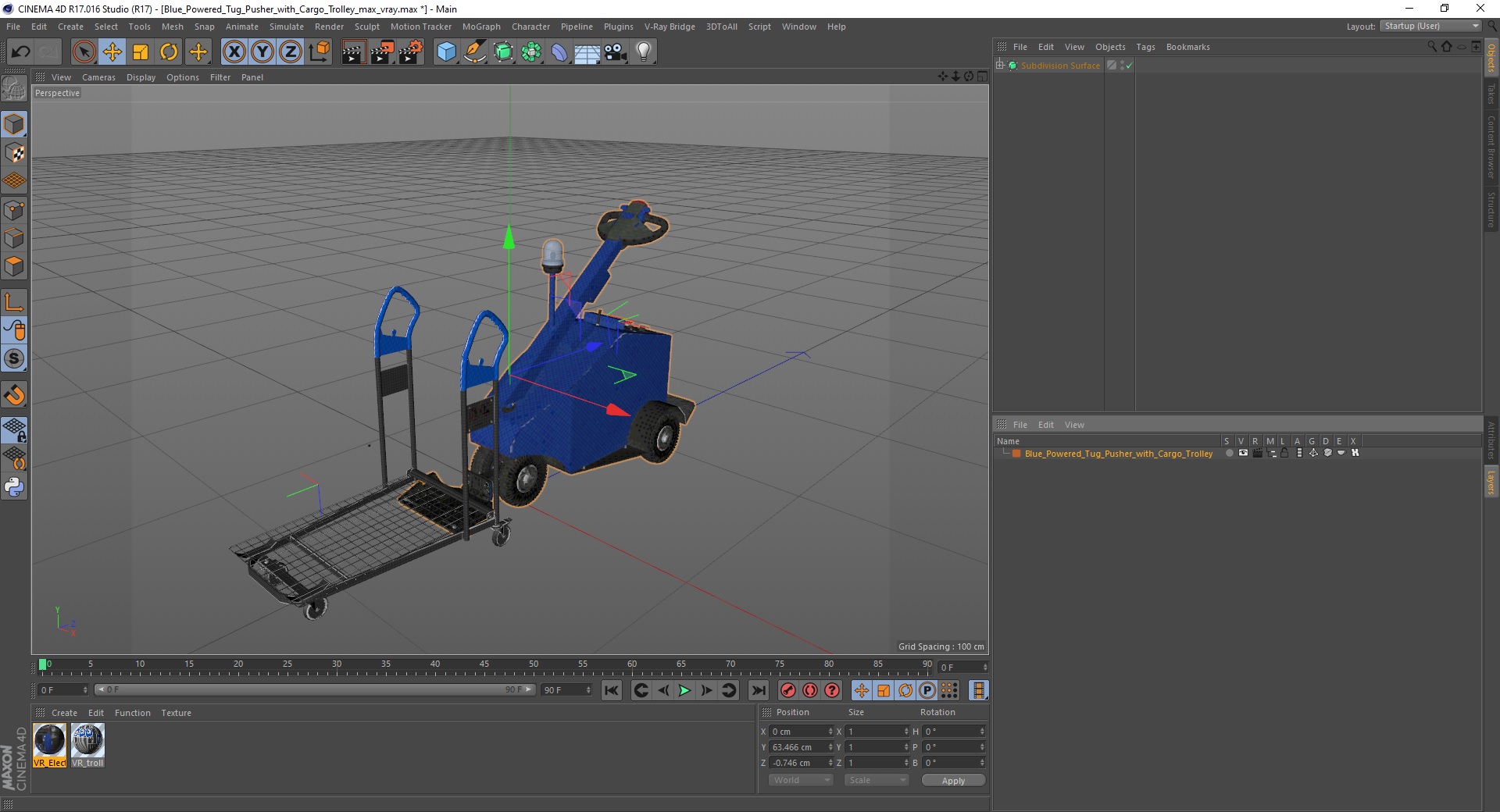Play animation forwards
The width and height of the screenshot is (1500, 812).
[684, 690]
